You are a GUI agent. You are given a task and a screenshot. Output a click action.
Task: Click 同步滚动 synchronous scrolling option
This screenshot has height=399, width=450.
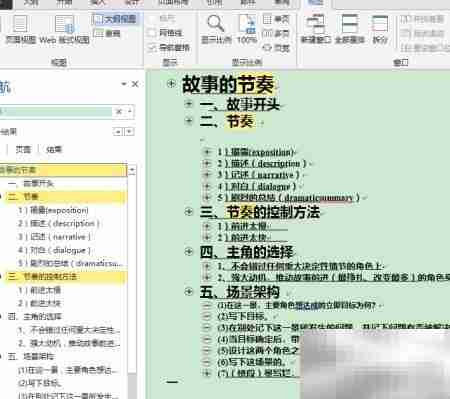click(422, 33)
